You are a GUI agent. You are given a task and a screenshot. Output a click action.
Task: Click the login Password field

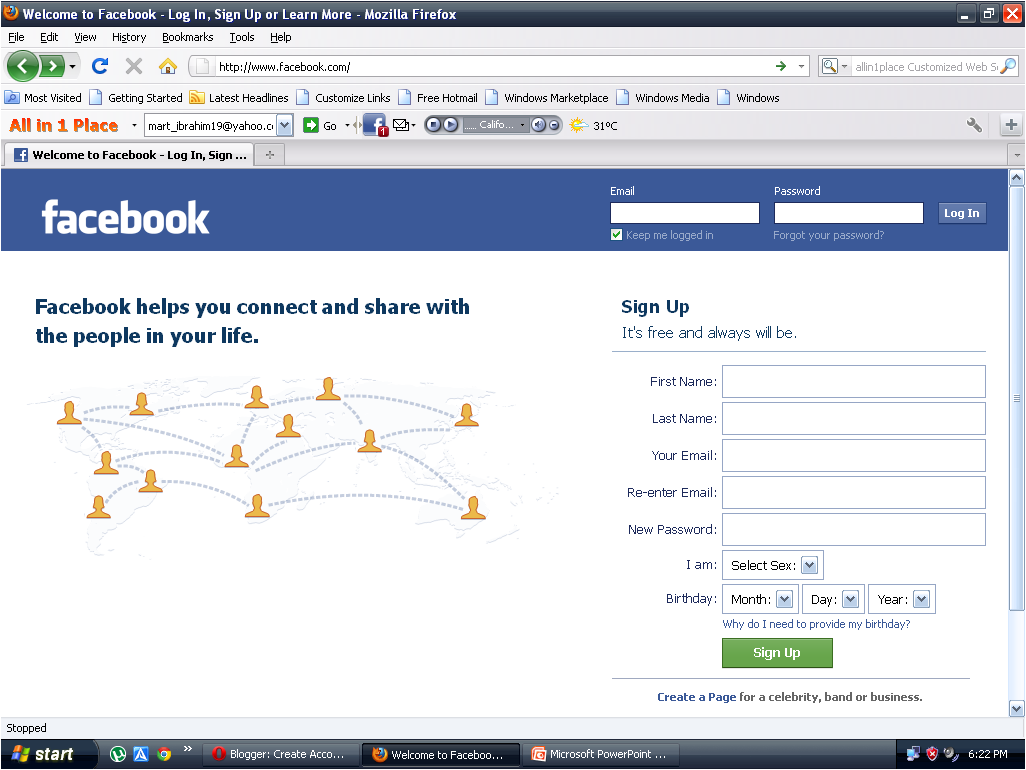tap(848, 213)
